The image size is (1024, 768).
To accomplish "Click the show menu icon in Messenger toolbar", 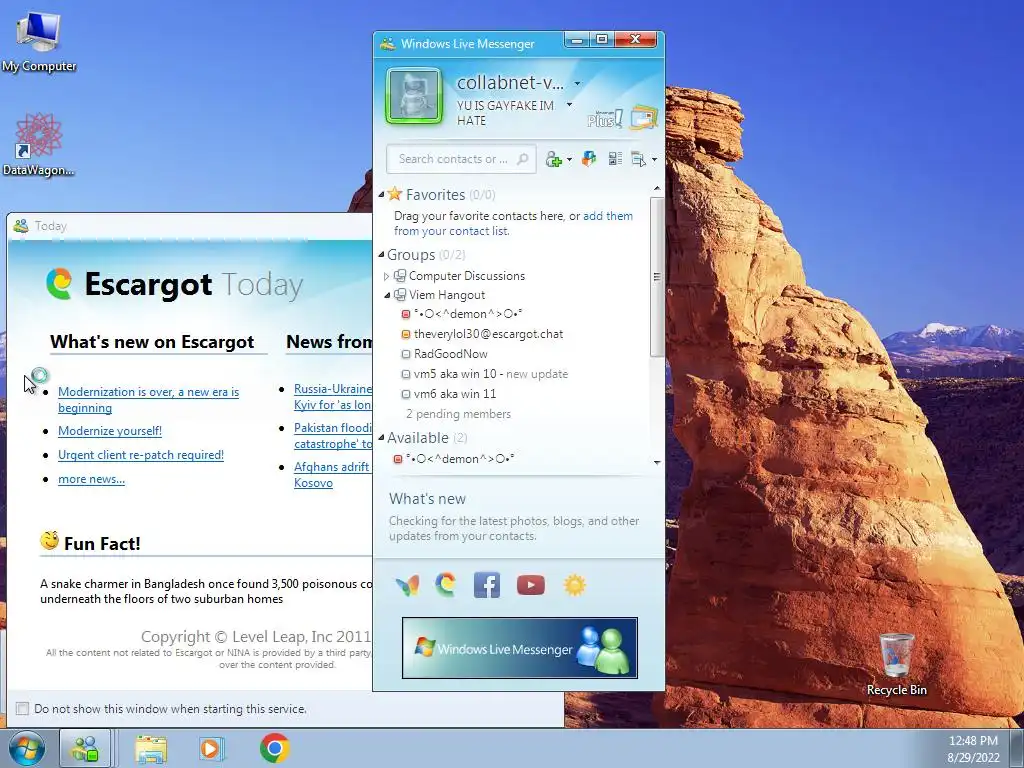I will click(639, 159).
